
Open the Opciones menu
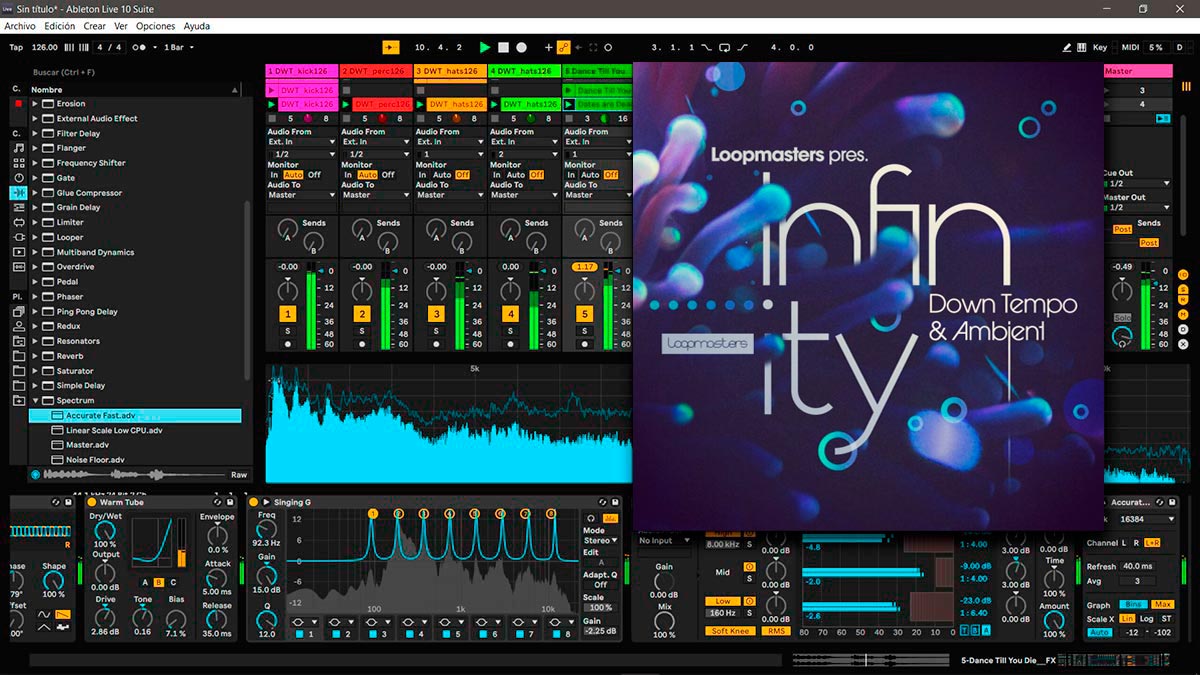pyautogui.click(x=155, y=26)
